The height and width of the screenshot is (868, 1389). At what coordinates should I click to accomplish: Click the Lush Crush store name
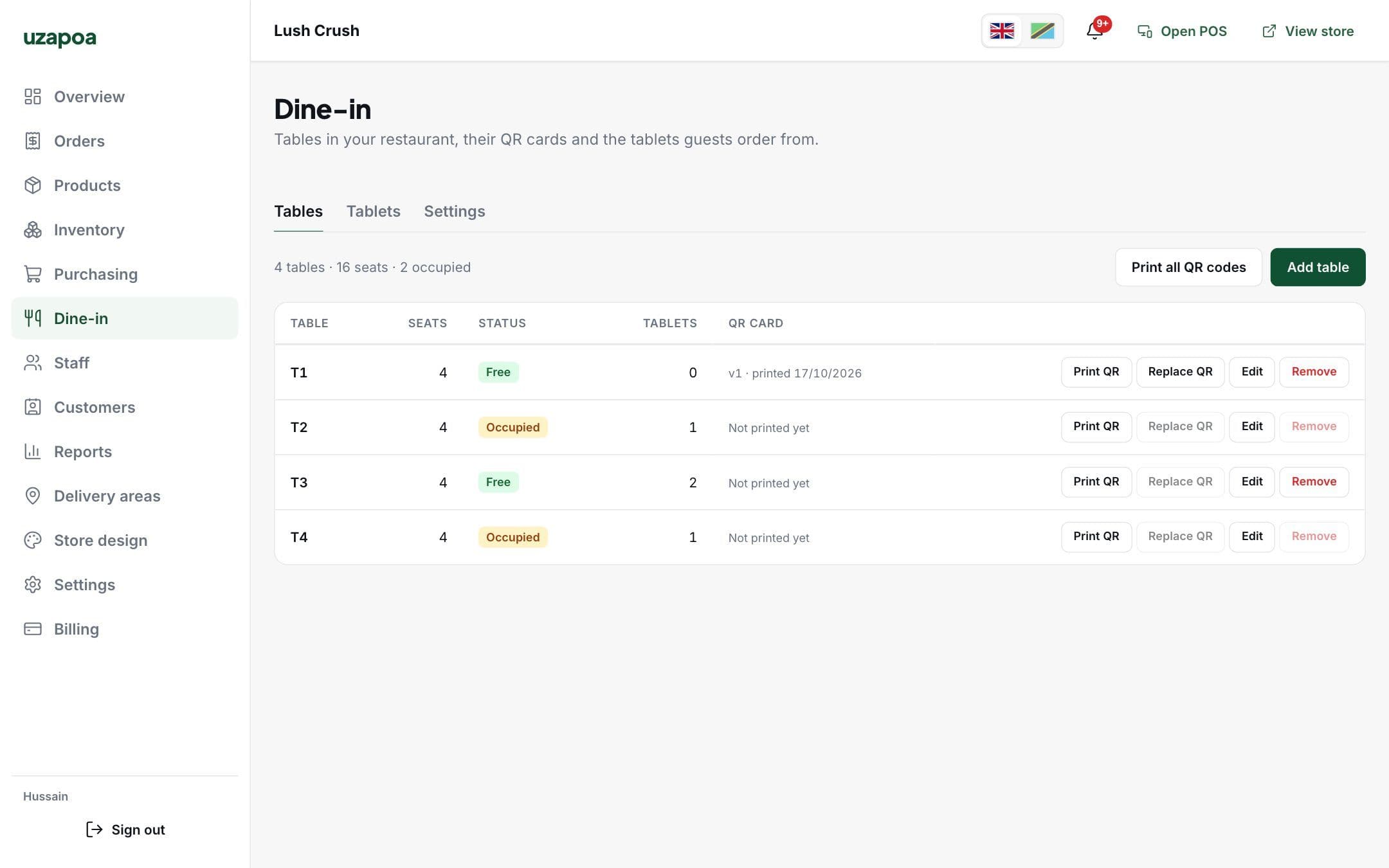point(316,31)
